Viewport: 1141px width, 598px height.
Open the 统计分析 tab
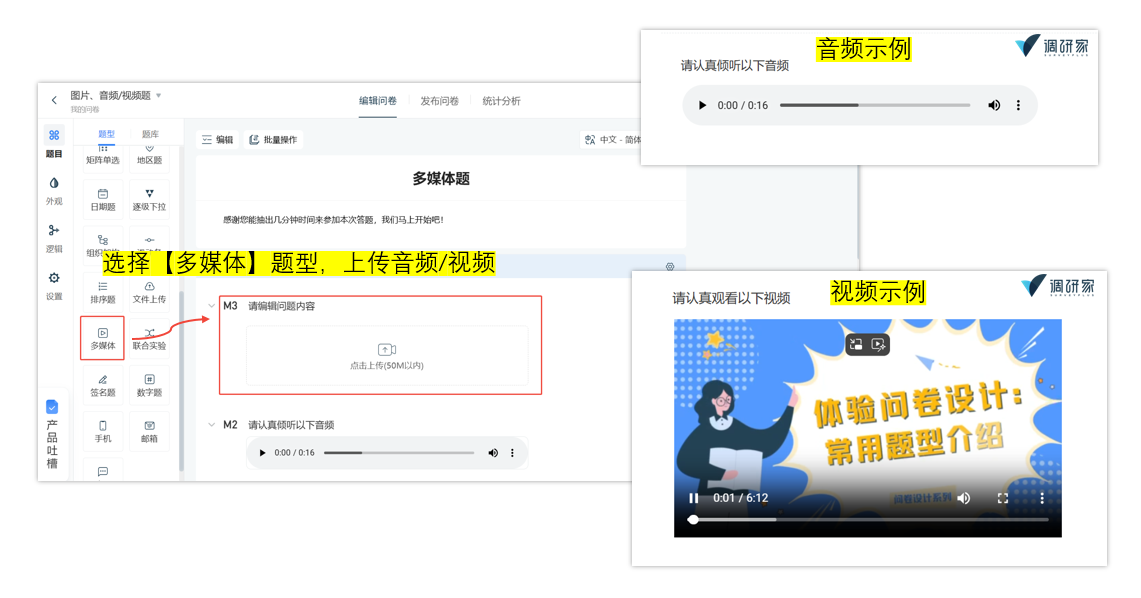point(501,101)
